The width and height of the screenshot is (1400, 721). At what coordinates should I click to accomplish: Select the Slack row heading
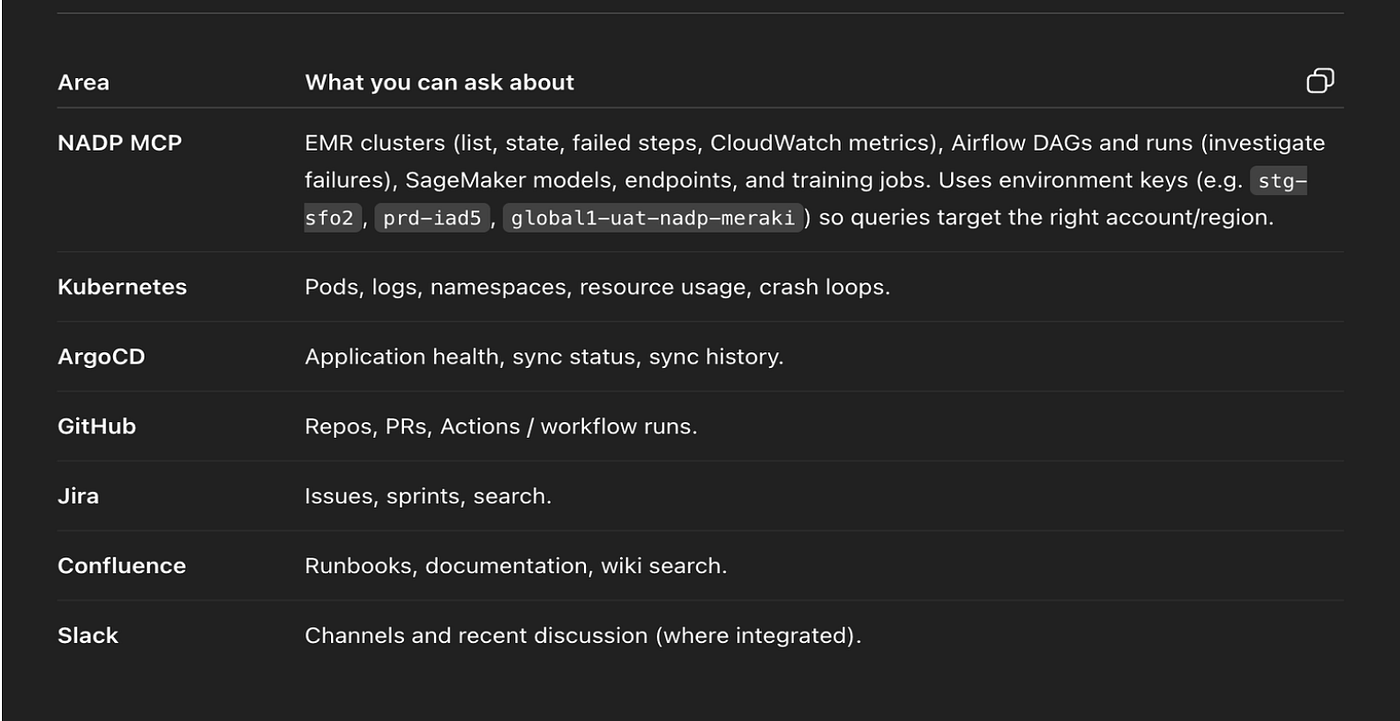point(88,636)
